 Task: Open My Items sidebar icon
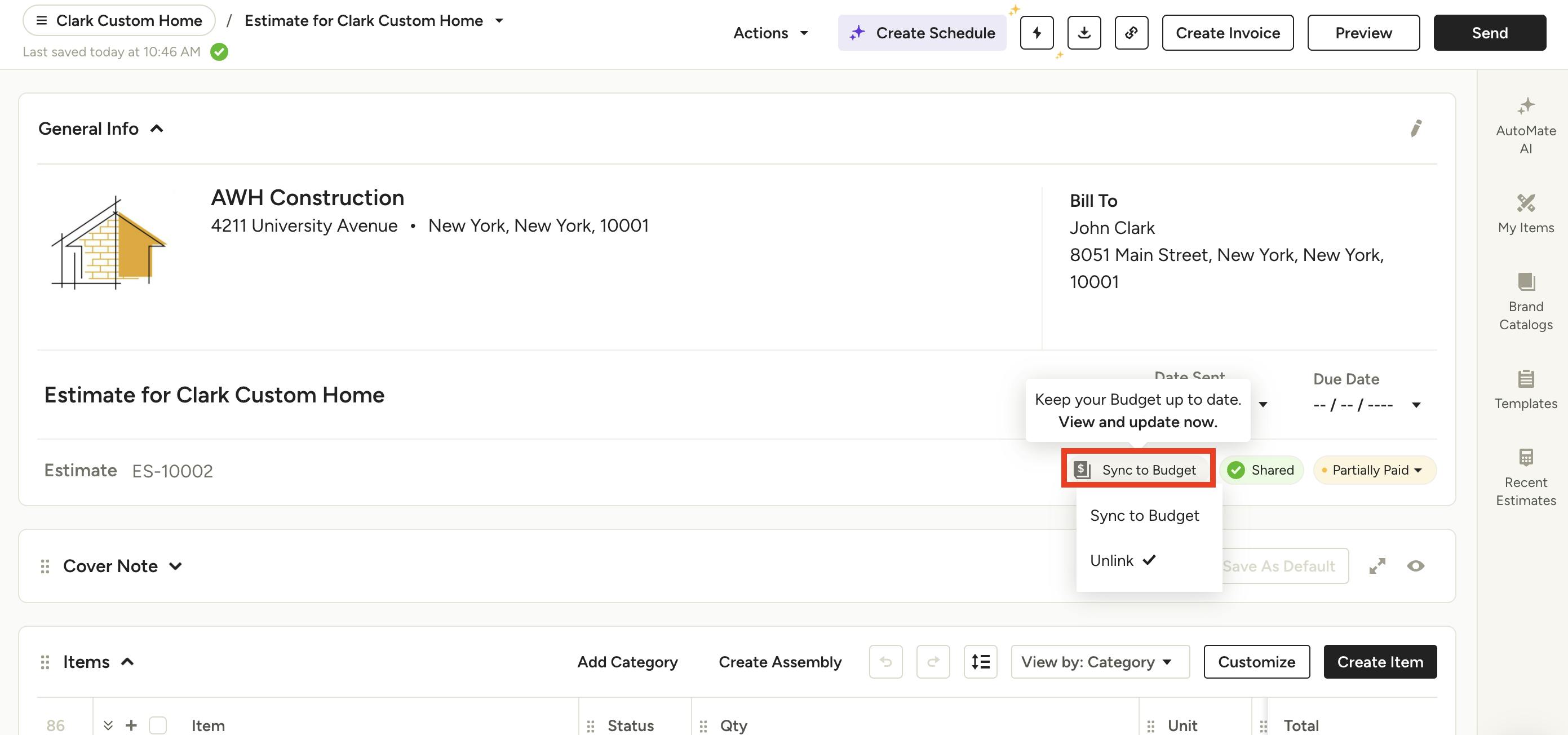1525,213
